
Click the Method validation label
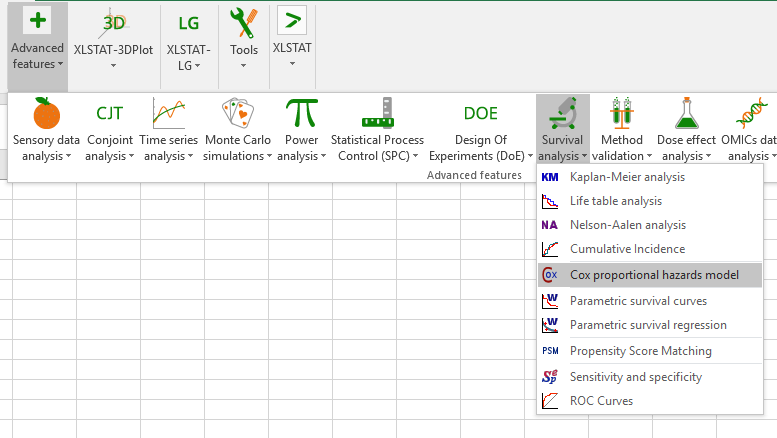click(x=621, y=148)
